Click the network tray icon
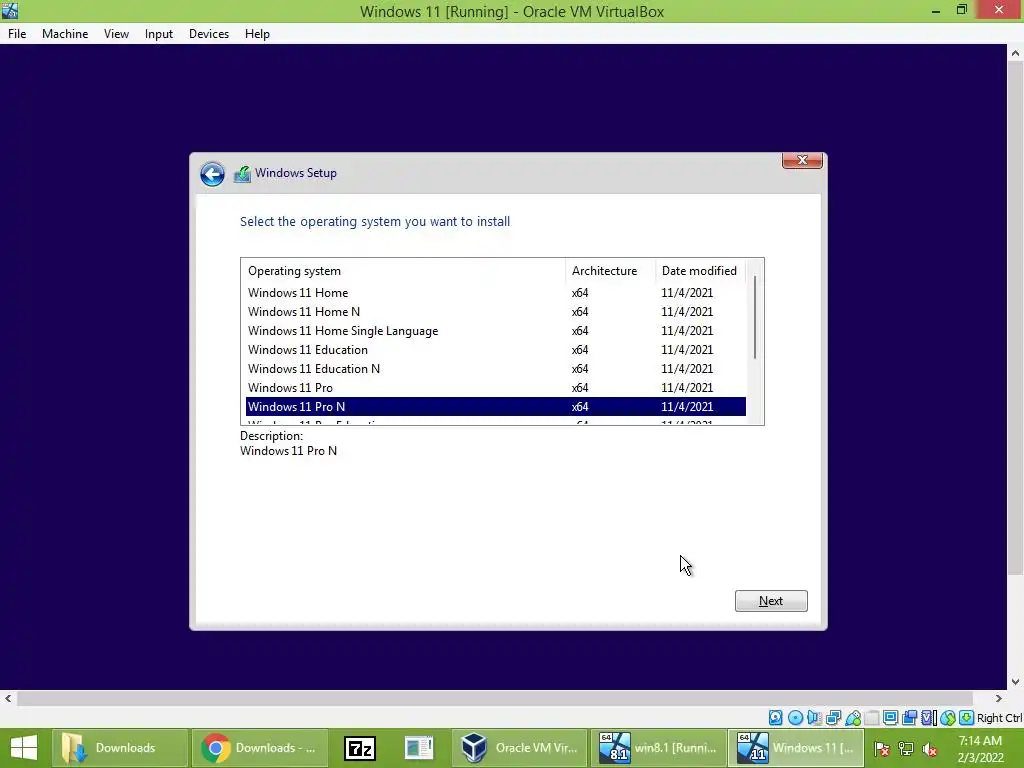The width and height of the screenshot is (1024, 768). tap(906, 748)
